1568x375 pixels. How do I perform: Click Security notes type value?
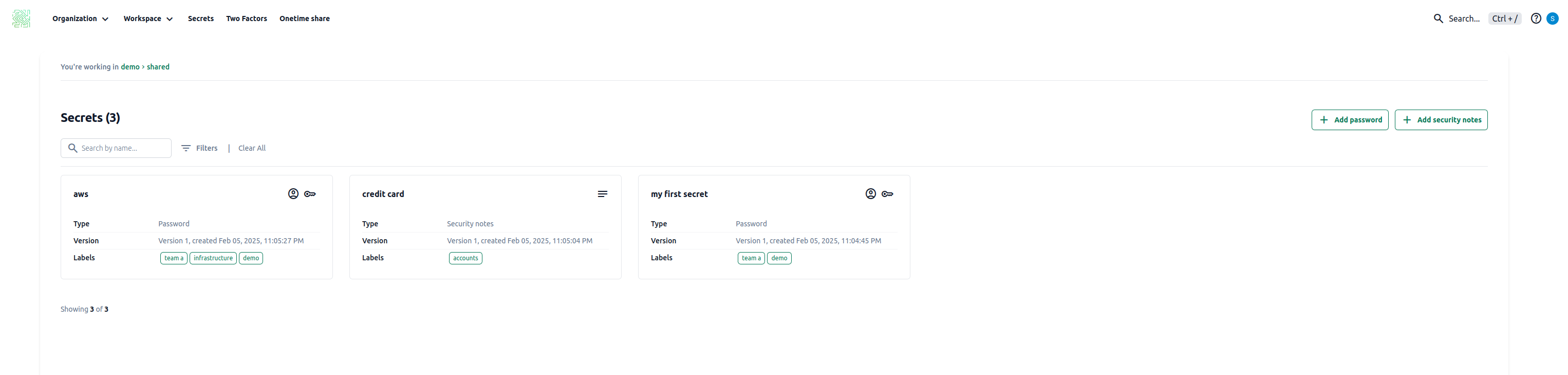click(470, 224)
